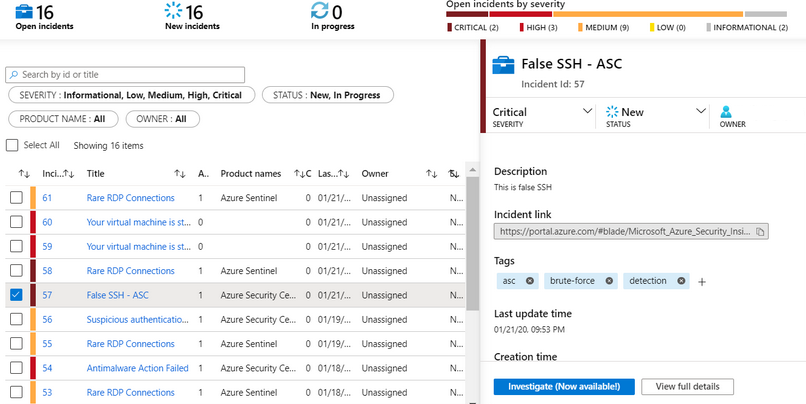Check the box for incident 61
Viewport: 806px width, 404px height.
16,198
